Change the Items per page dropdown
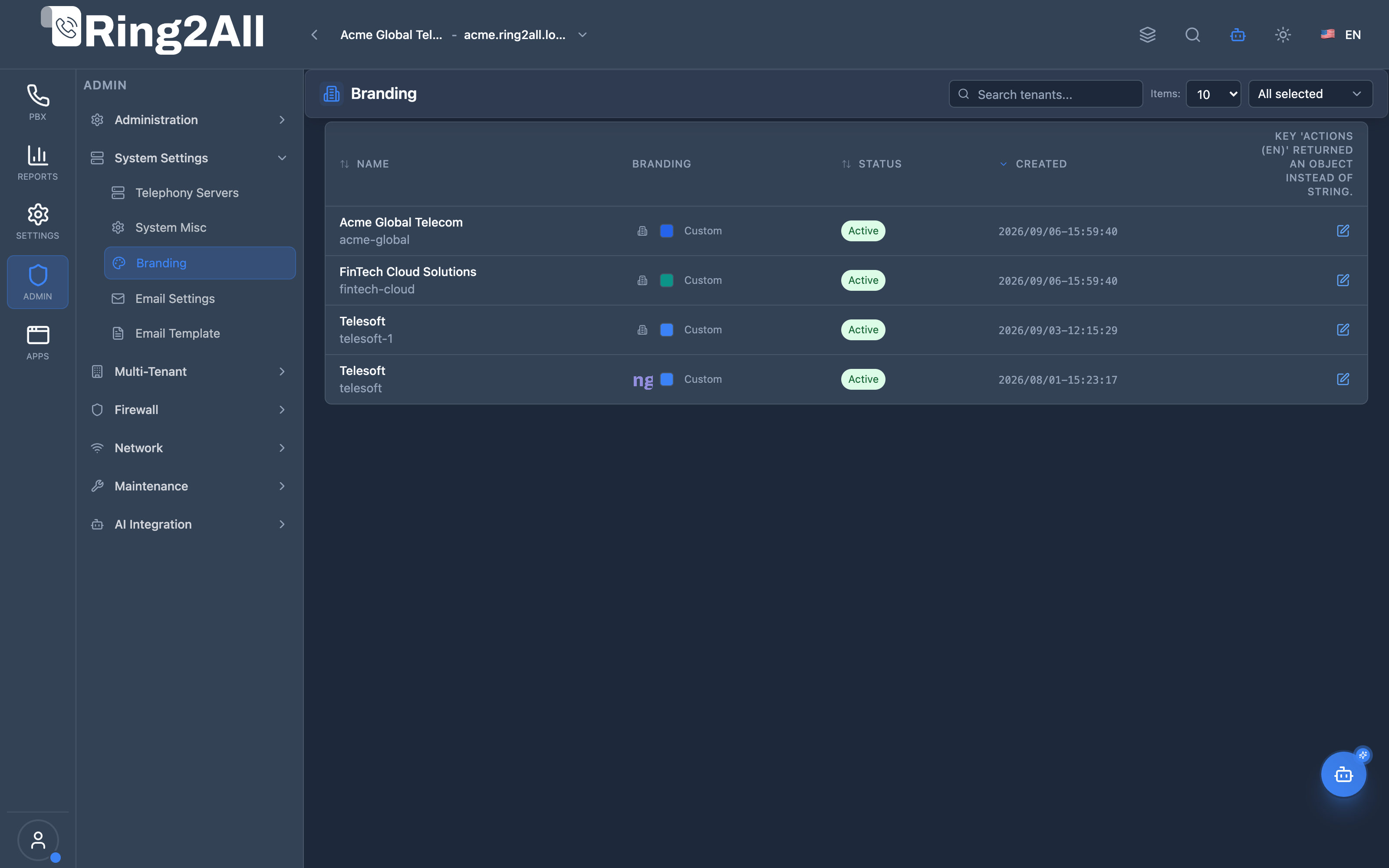This screenshot has width=1389, height=868. point(1213,94)
